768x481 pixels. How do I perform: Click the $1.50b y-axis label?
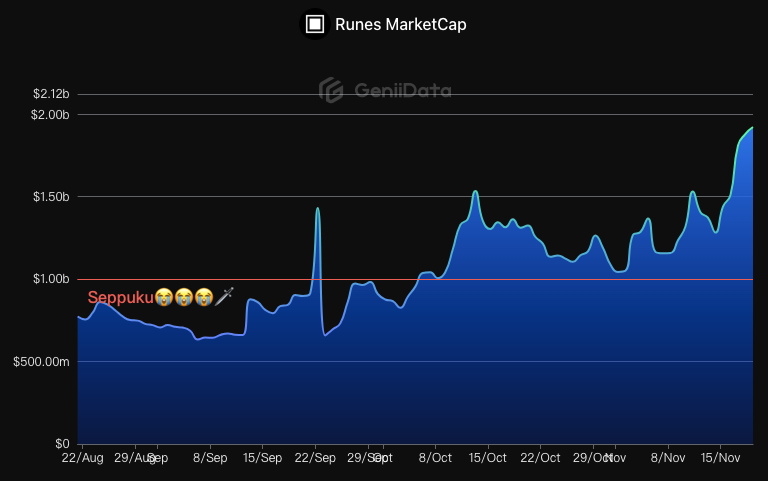pyautogui.click(x=51, y=197)
